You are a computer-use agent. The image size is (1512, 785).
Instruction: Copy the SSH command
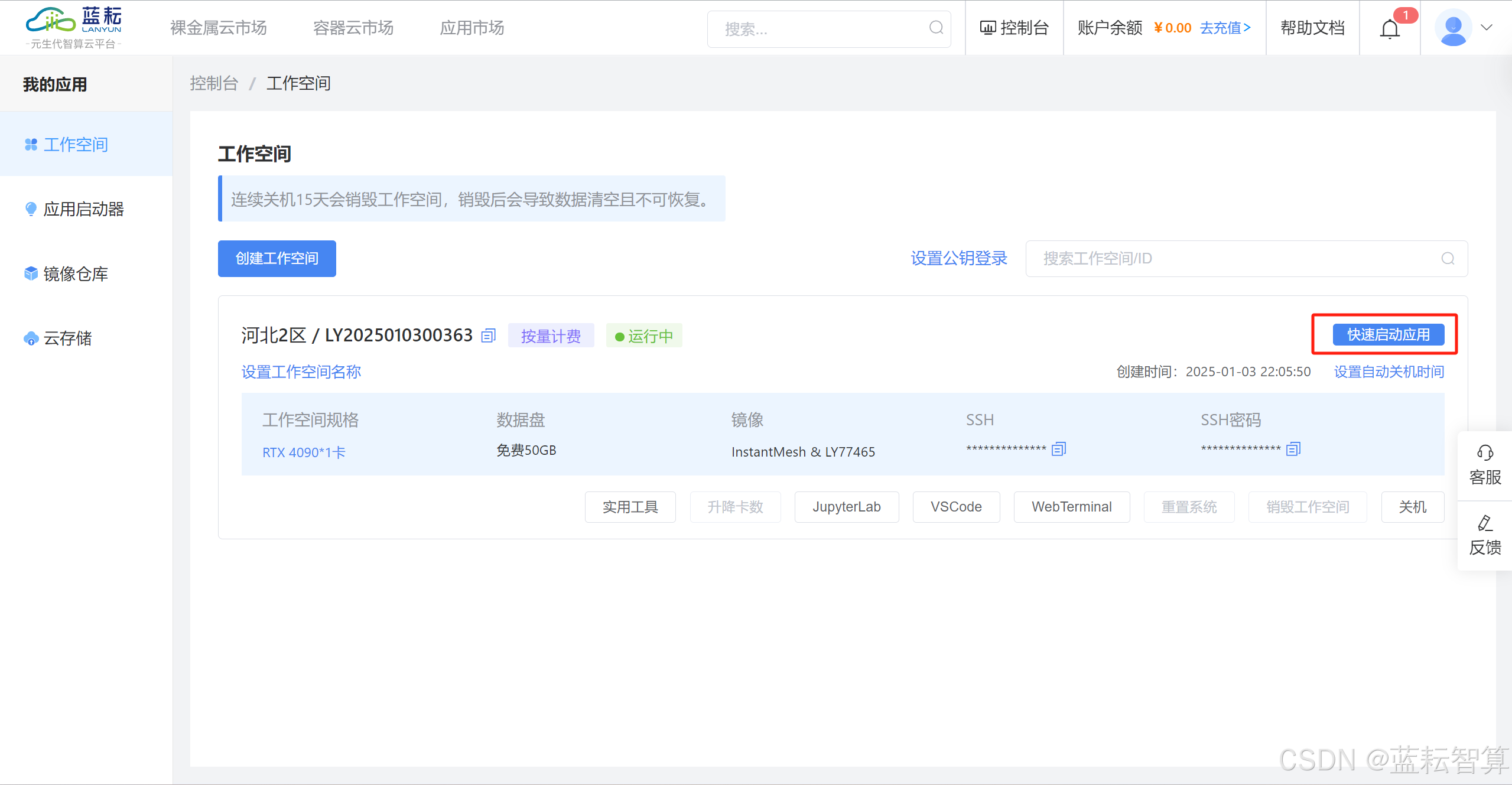(x=1059, y=449)
